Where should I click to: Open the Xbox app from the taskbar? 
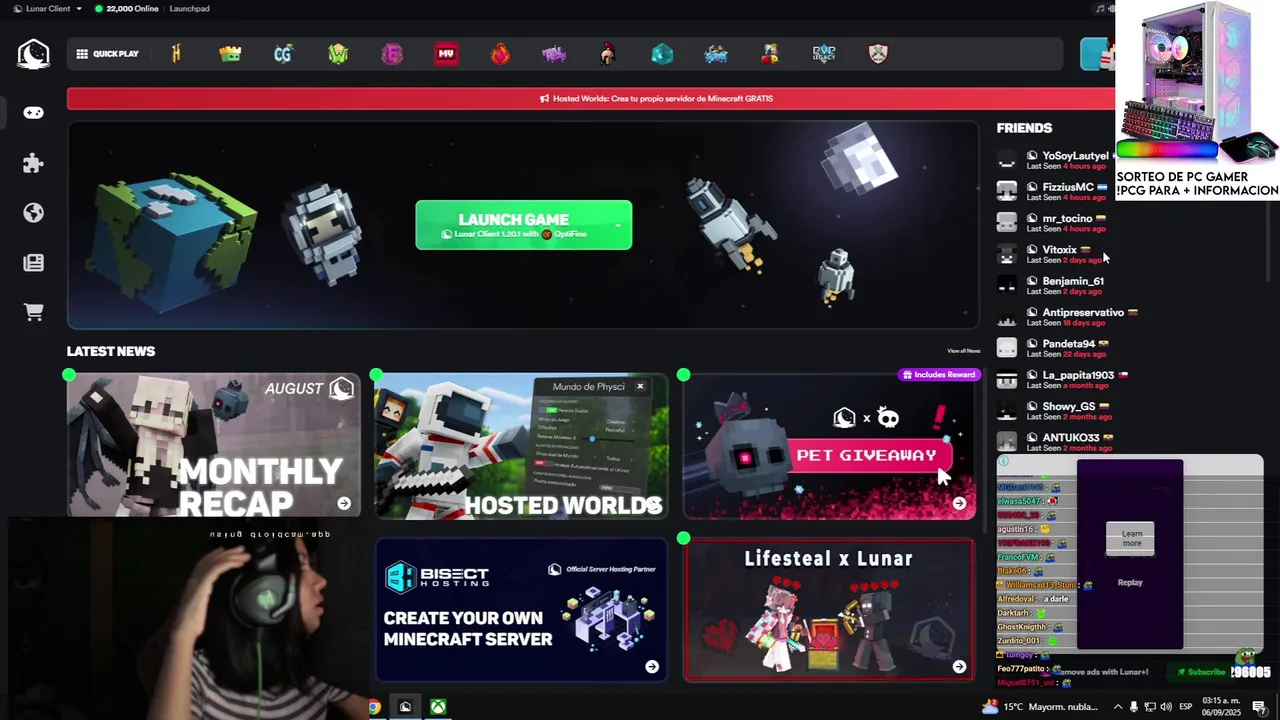(438, 707)
